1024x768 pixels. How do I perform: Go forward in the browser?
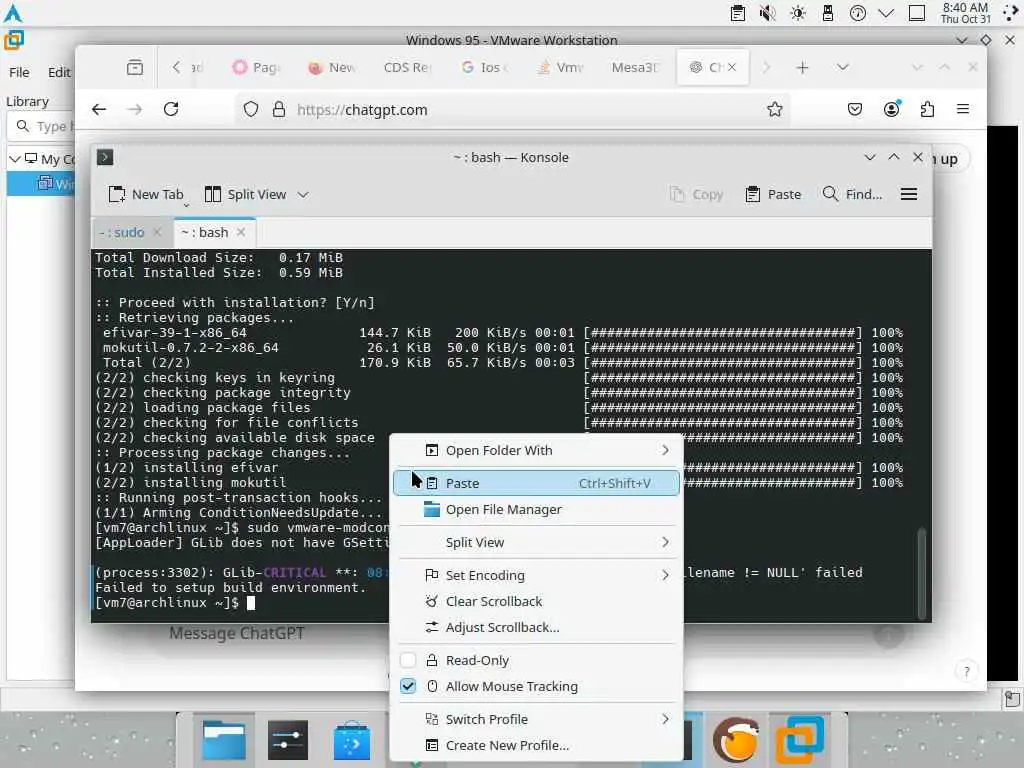click(135, 109)
